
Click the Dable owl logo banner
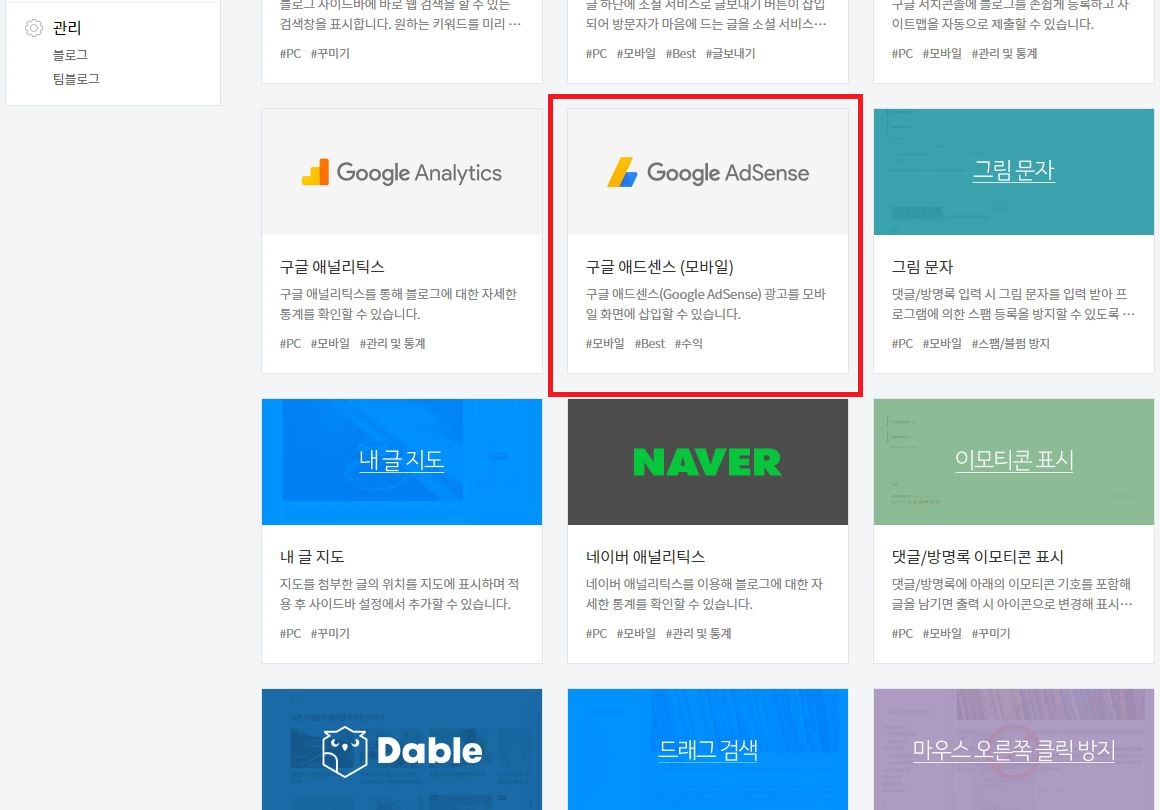click(x=402, y=749)
